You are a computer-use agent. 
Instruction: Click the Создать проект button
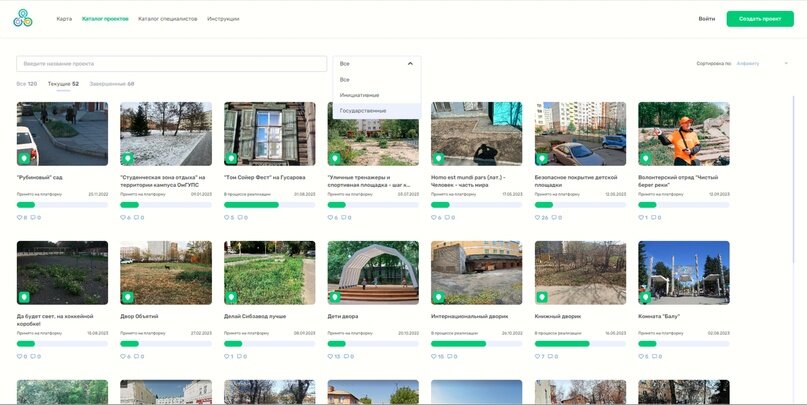(760, 19)
